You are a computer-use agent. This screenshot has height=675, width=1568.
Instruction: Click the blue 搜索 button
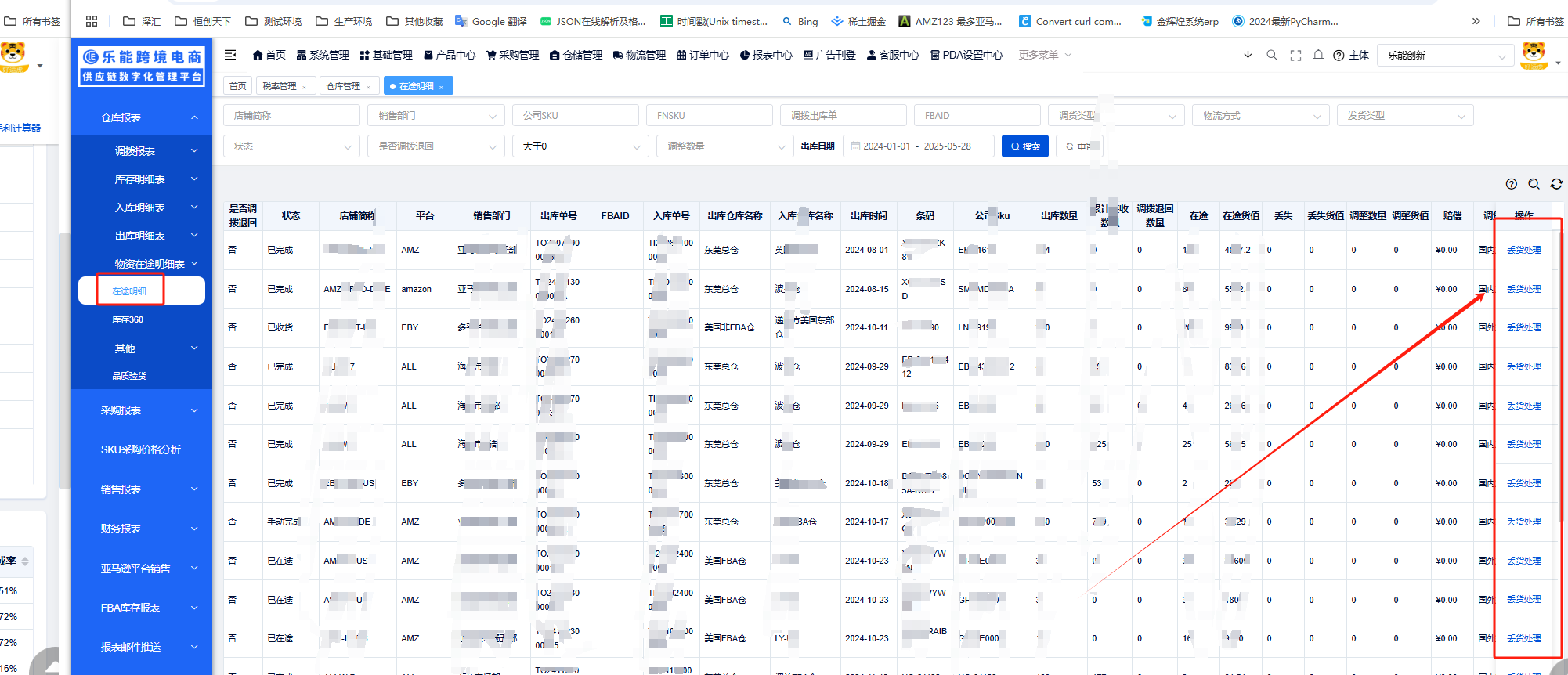(1024, 146)
